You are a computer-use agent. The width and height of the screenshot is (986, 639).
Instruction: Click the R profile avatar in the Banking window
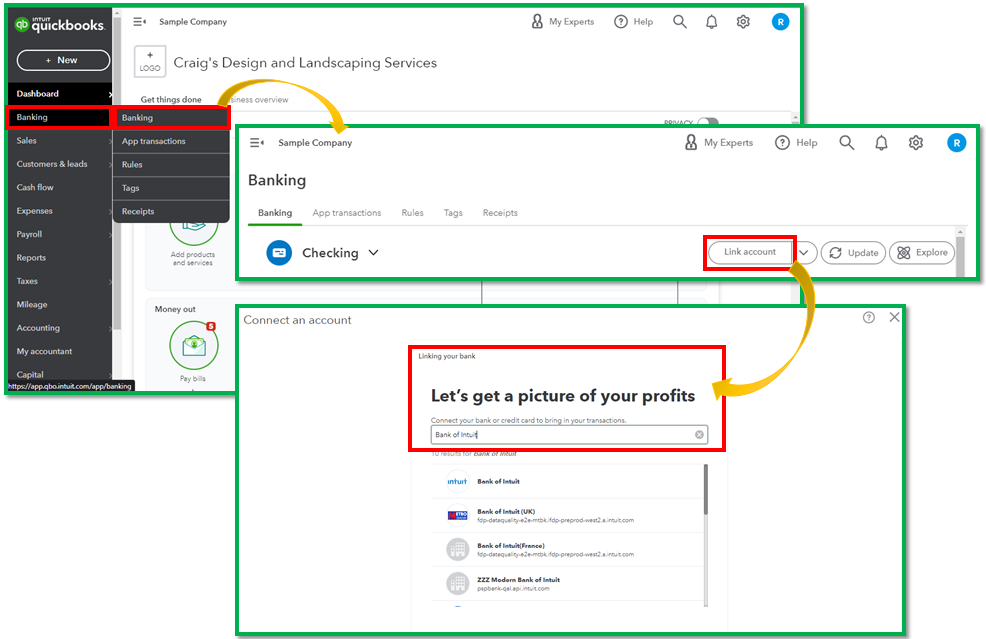tap(956, 143)
